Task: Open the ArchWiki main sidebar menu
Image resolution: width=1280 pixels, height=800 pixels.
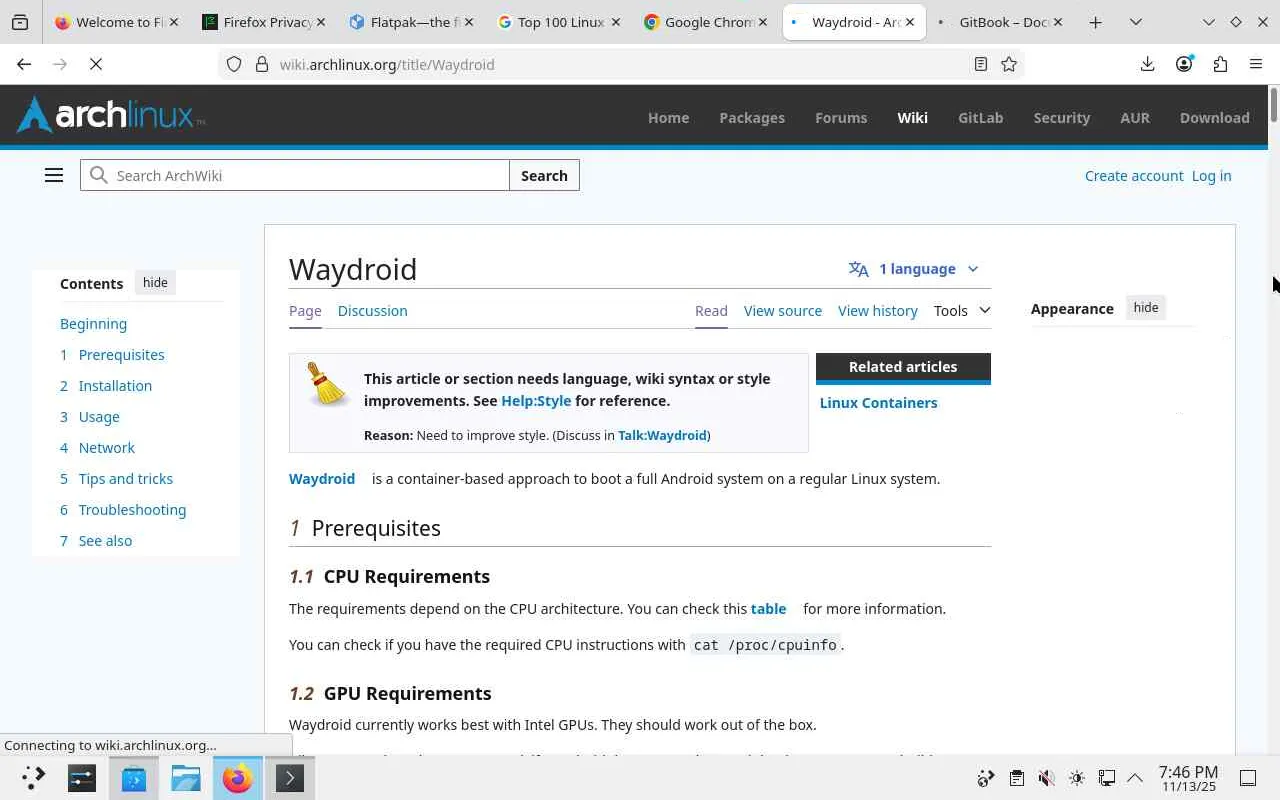Action: click(54, 175)
